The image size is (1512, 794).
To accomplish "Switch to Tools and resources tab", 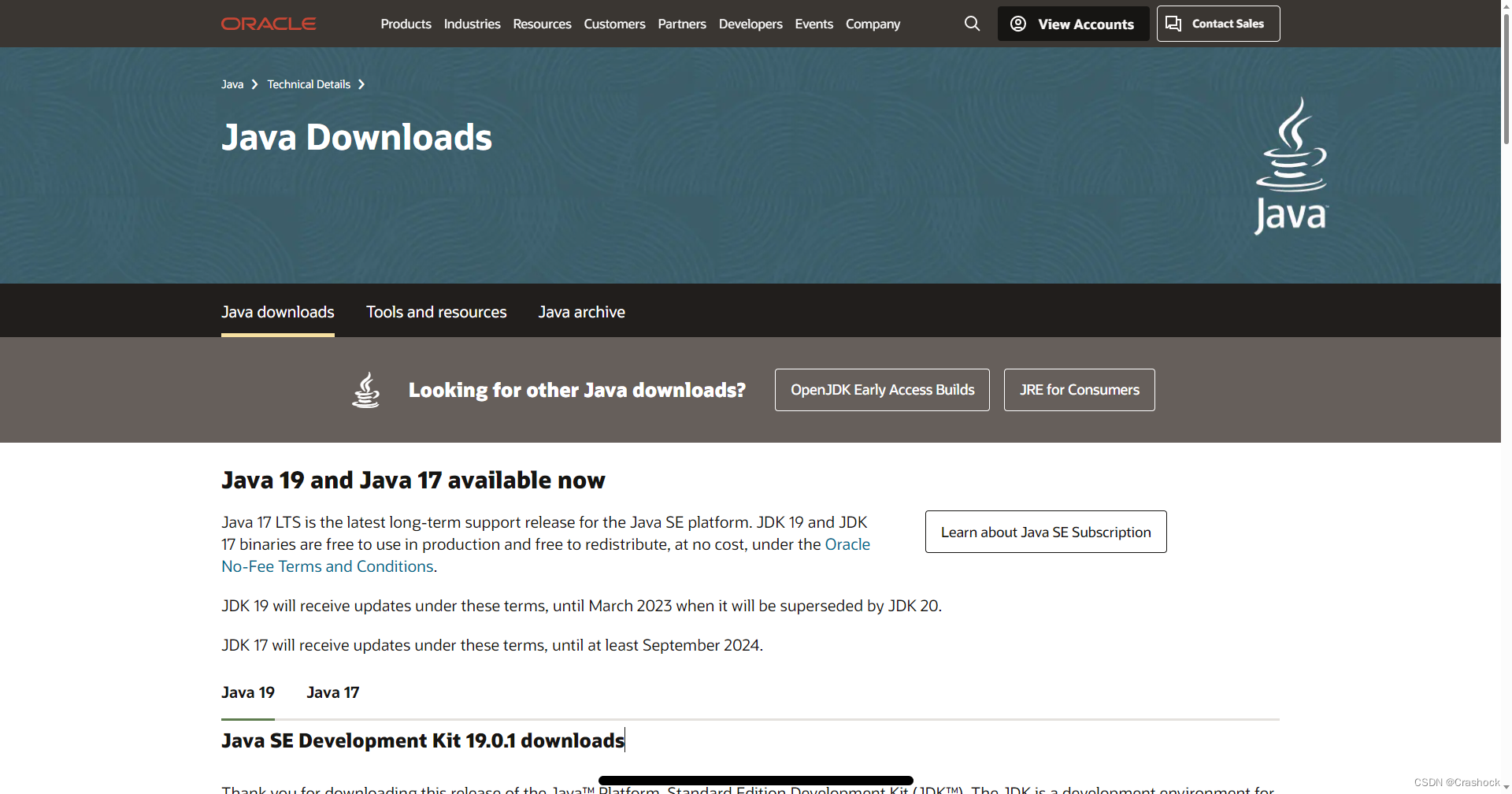I will 436,312.
